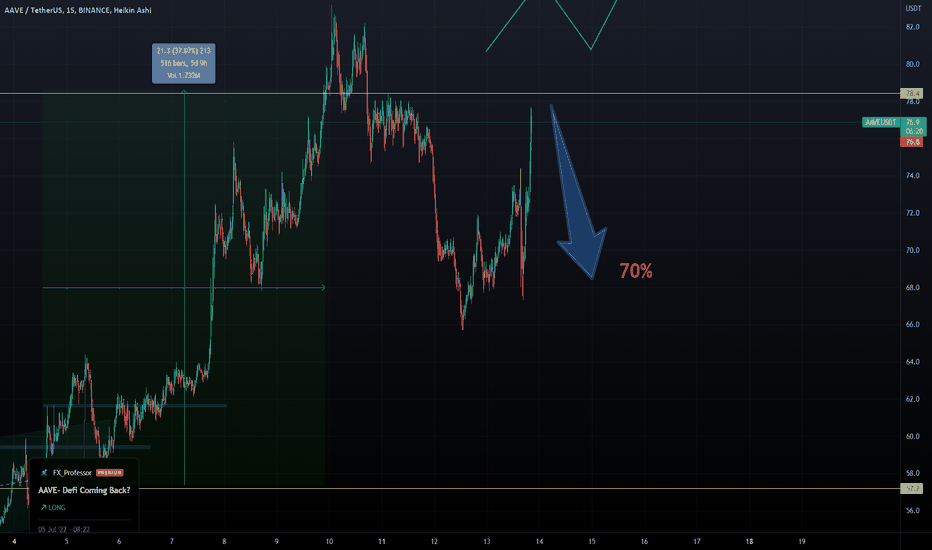Open the FX_Professor author link
932x550 pixels.
(x=72, y=473)
